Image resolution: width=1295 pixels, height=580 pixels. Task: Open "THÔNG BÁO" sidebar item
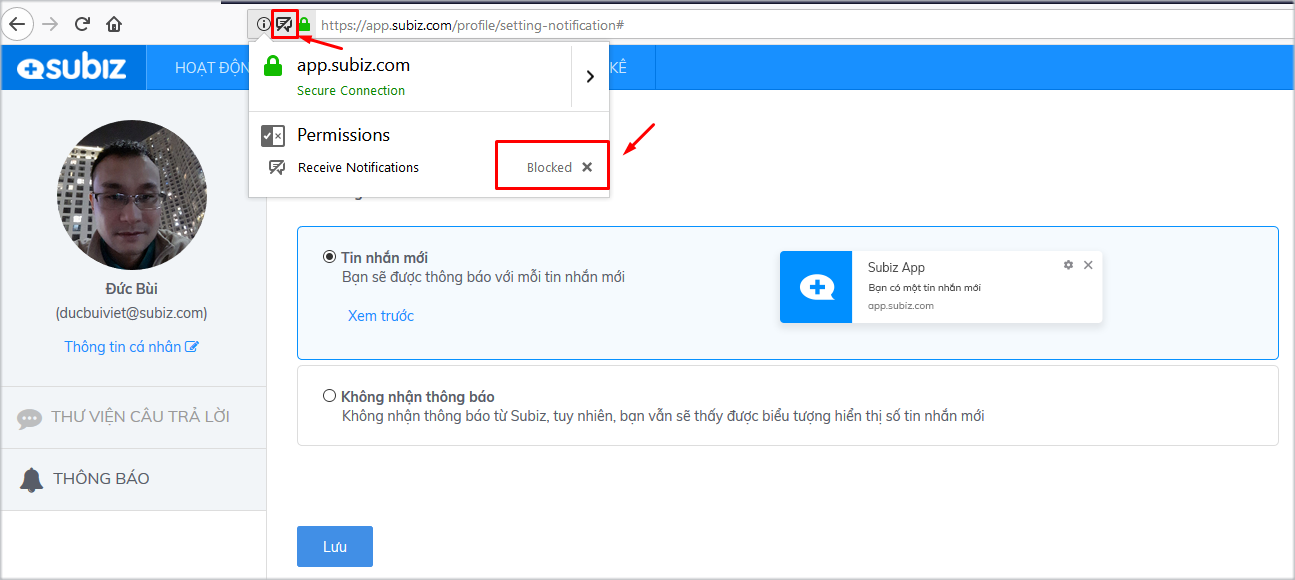pos(100,479)
